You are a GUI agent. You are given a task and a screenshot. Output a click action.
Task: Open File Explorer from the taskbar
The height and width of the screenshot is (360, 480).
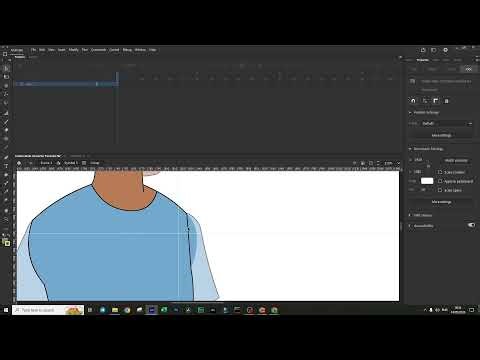(x=115, y=310)
